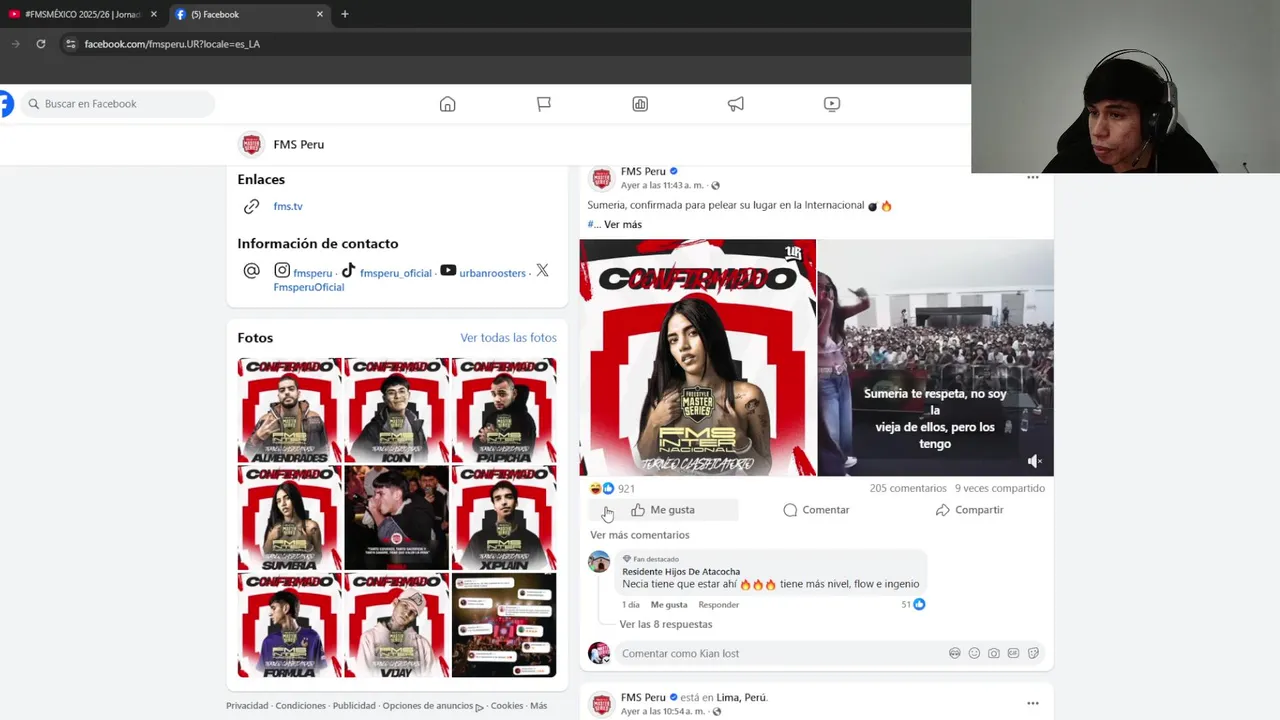Open Residente Hijos De Atacocha profile name
The image size is (1280, 720).
pyautogui.click(x=681, y=572)
